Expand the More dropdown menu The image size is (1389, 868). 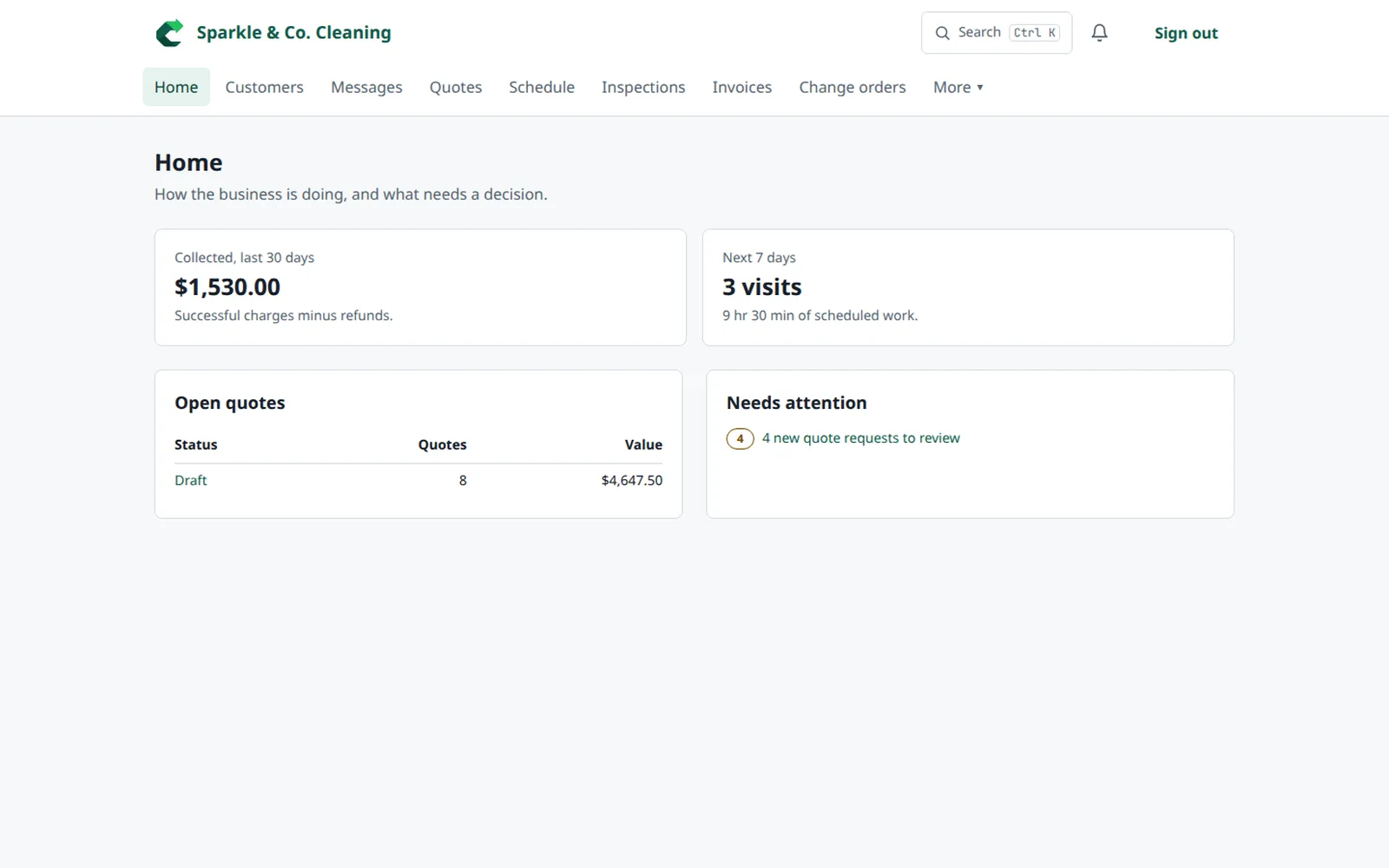[x=958, y=87]
